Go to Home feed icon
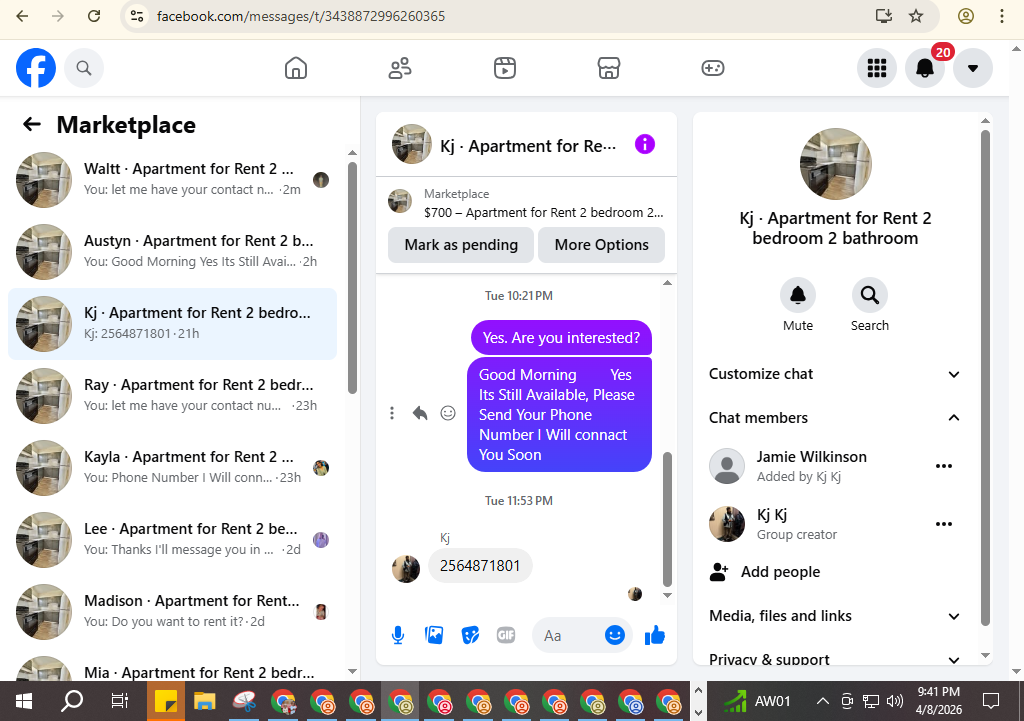The width and height of the screenshot is (1024, 721). (x=296, y=68)
